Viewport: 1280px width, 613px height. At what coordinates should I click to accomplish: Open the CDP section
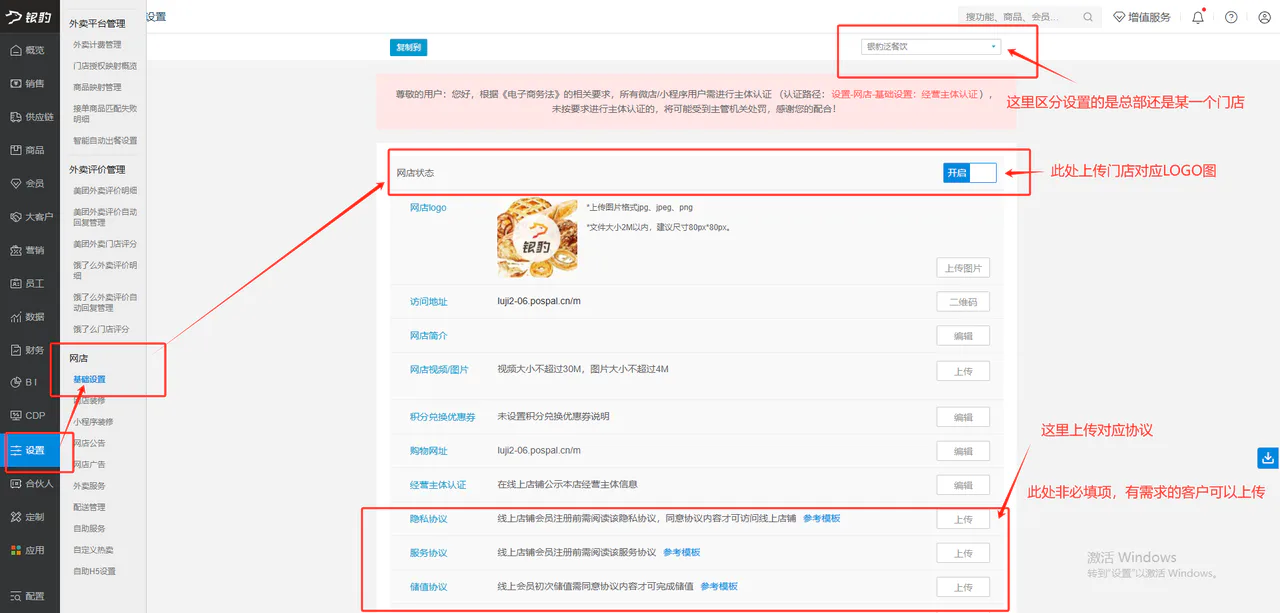[x=30, y=415]
